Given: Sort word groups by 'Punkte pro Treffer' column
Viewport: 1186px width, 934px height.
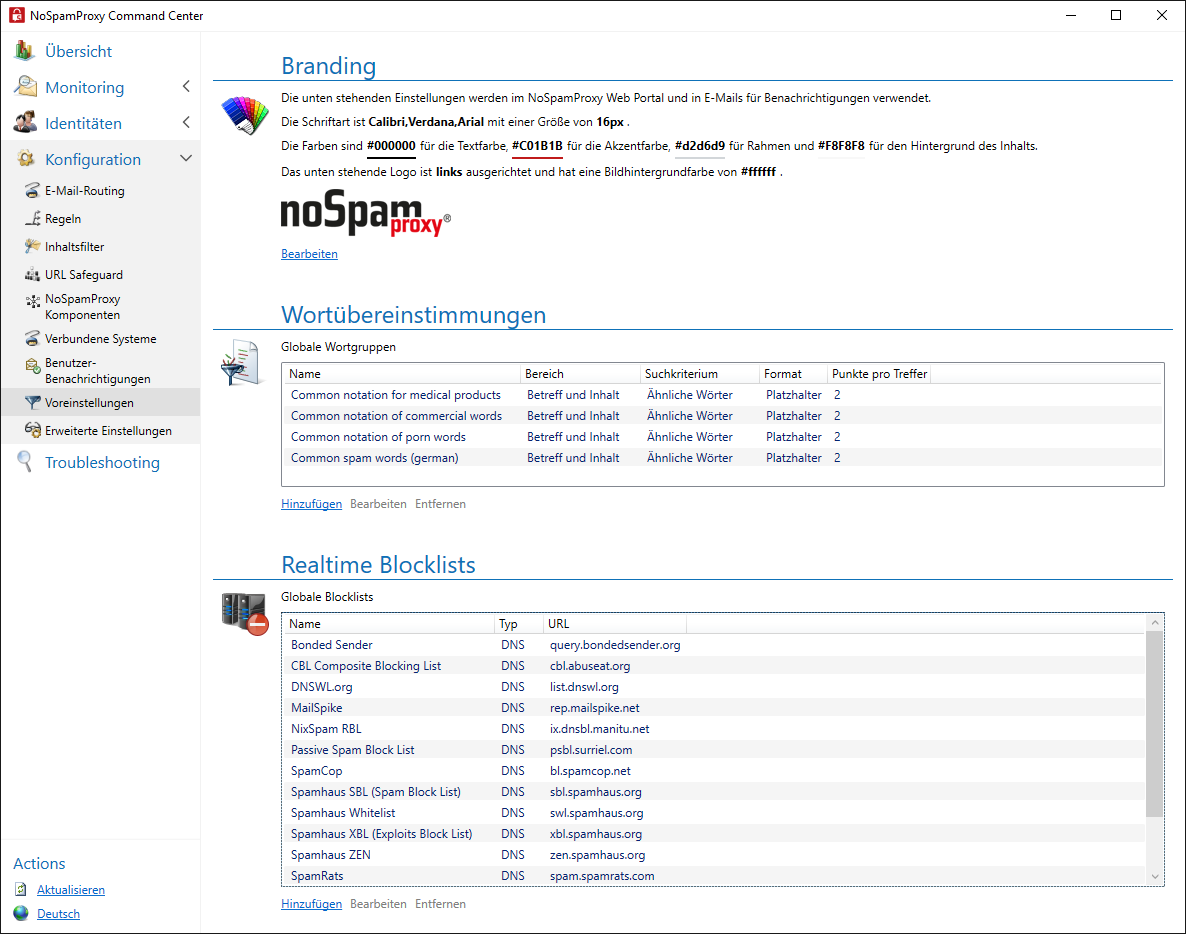Looking at the screenshot, I should click(x=879, y=374).
